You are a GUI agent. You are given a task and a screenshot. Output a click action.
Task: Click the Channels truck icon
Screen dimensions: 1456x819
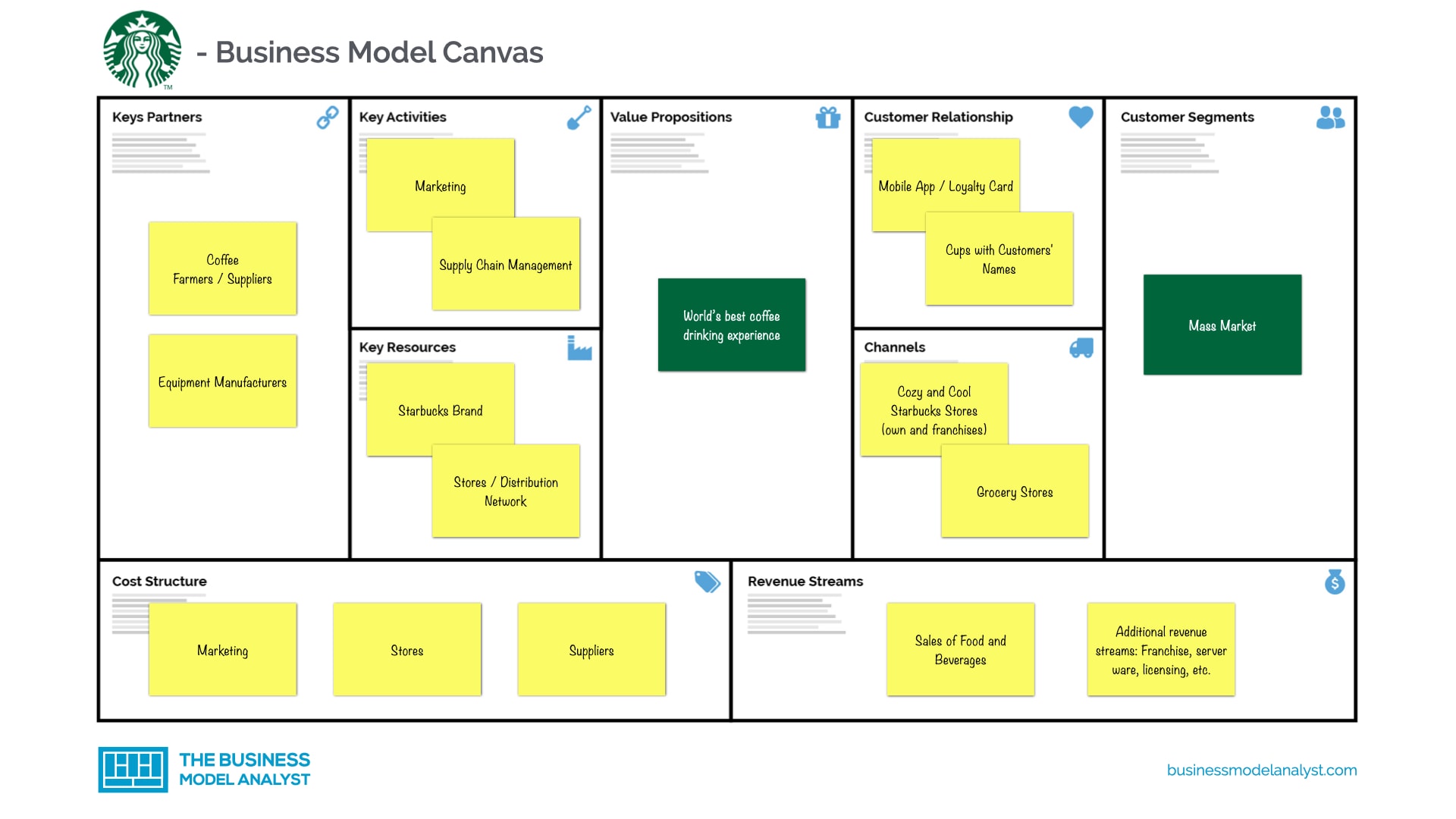[1082, 348]
